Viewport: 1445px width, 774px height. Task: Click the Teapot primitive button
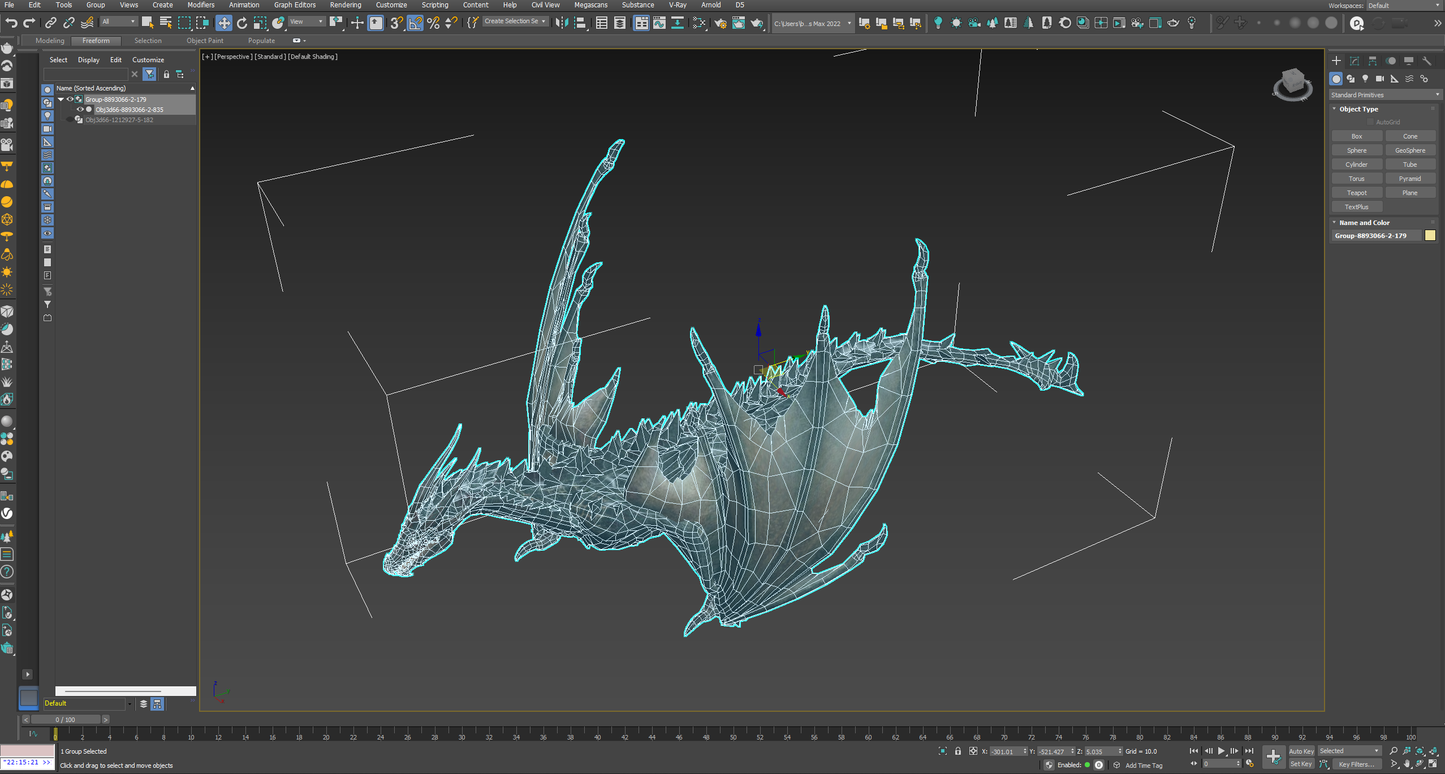[x=1357, y=192]
